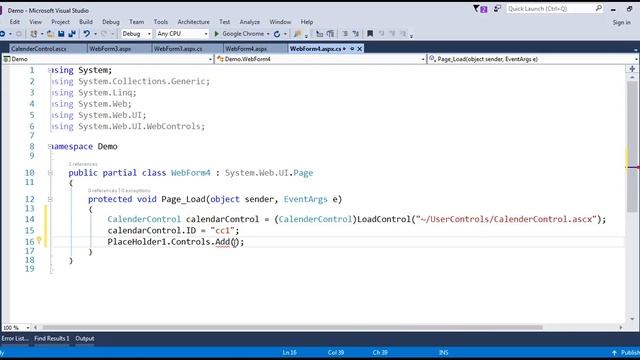Open the Window menu
Viewport: 640px width, 360px height.
click(280, 22)
